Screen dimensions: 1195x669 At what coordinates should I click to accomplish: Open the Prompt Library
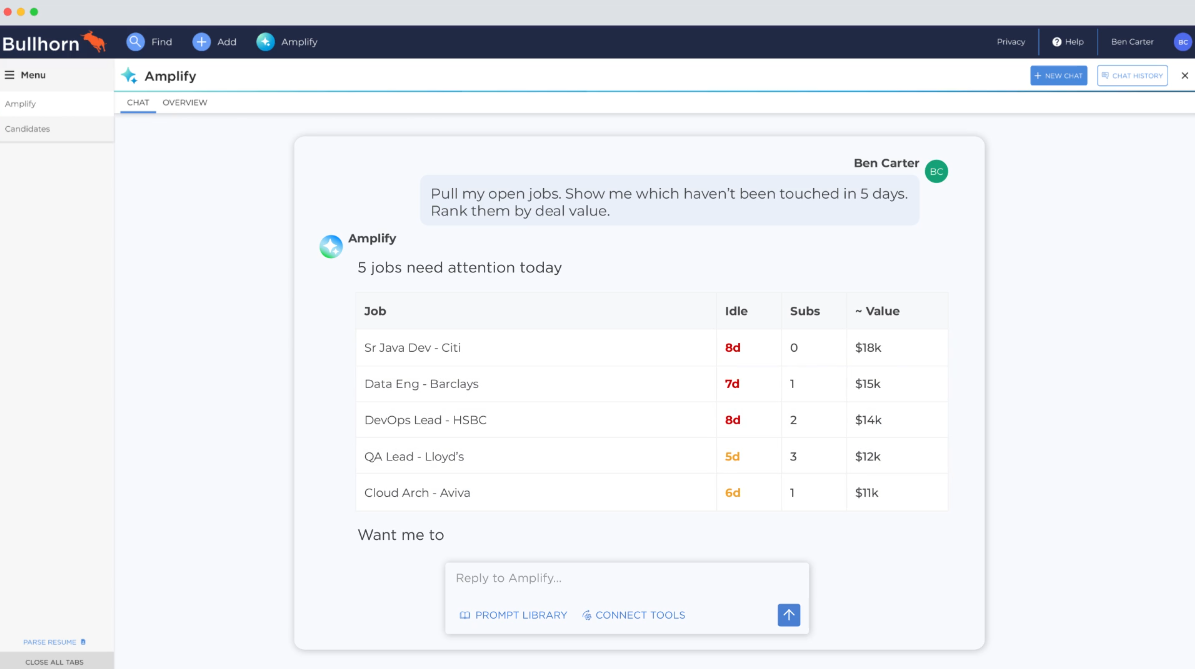[x=513, y=615]
